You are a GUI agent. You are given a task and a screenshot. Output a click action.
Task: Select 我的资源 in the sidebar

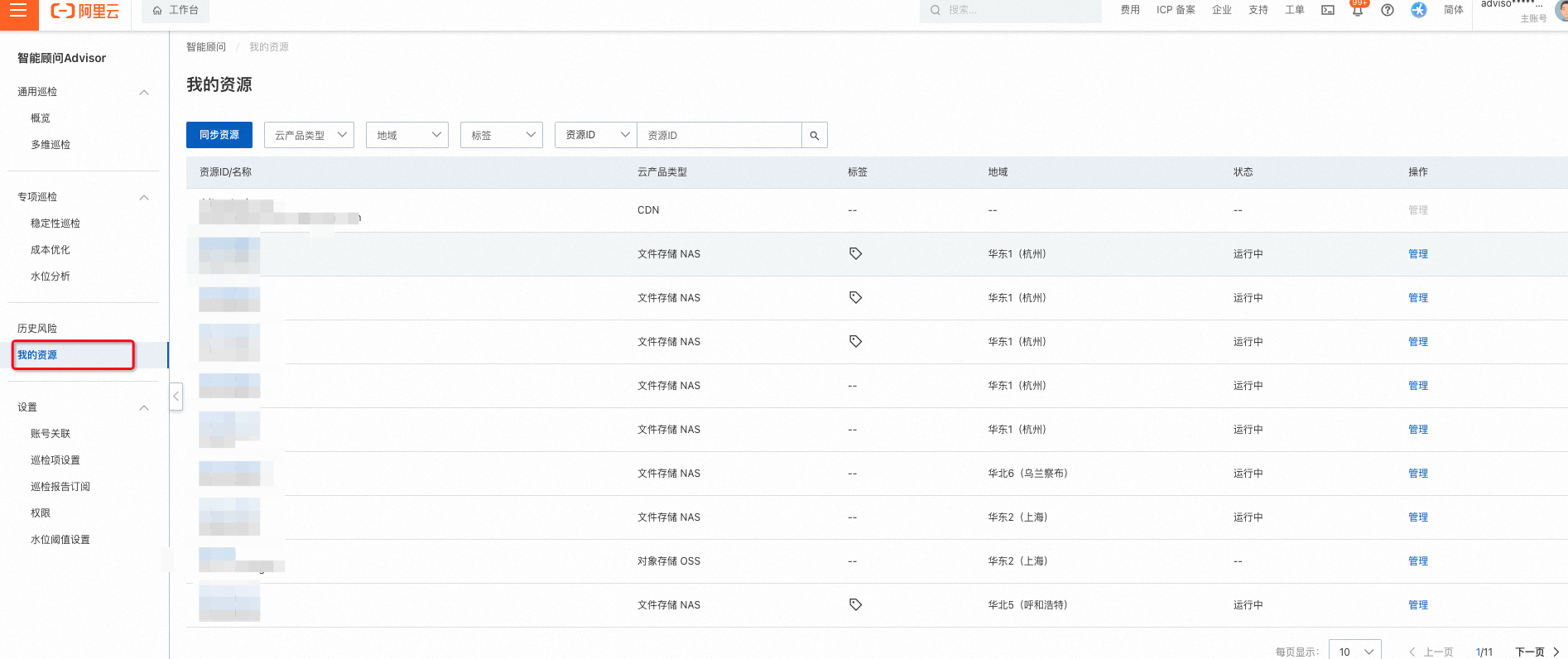coord(37,355)
